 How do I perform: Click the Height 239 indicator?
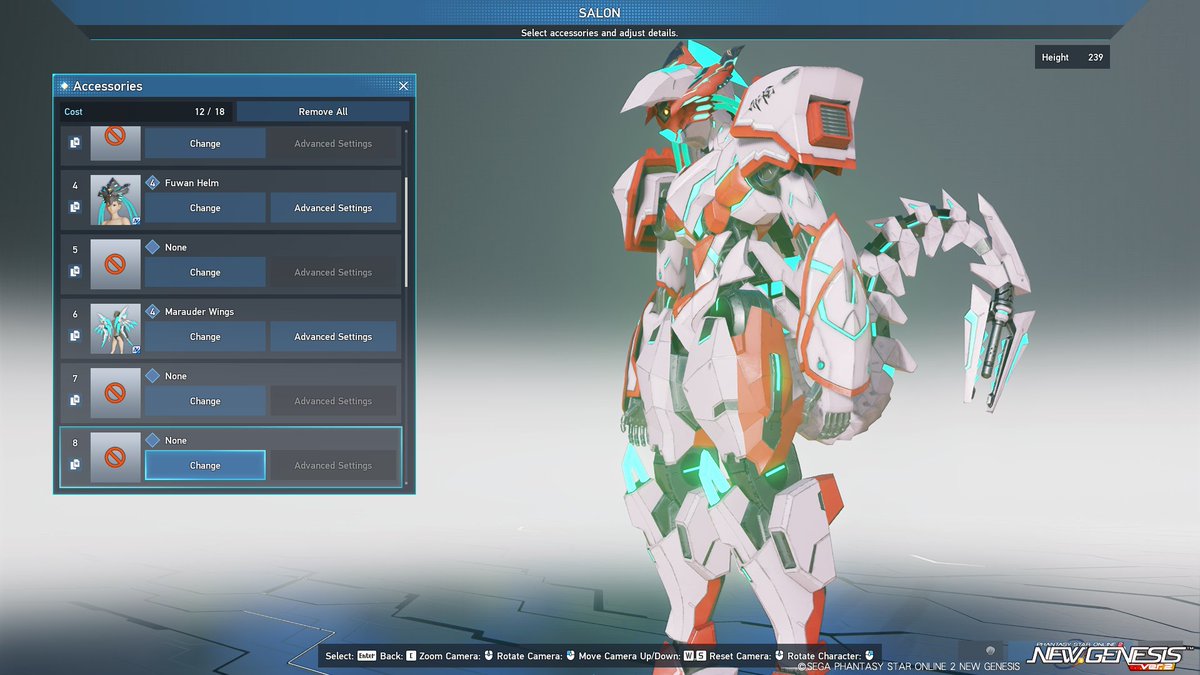point(1072,57)
